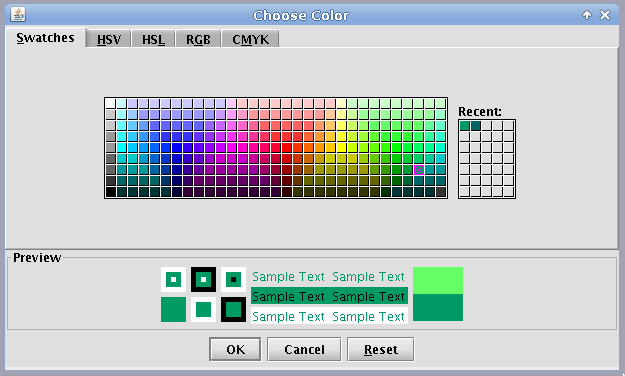Pick the pure blue swatch in palette
Viewport: 625px width, 376px height.
(x=177, y=148)
